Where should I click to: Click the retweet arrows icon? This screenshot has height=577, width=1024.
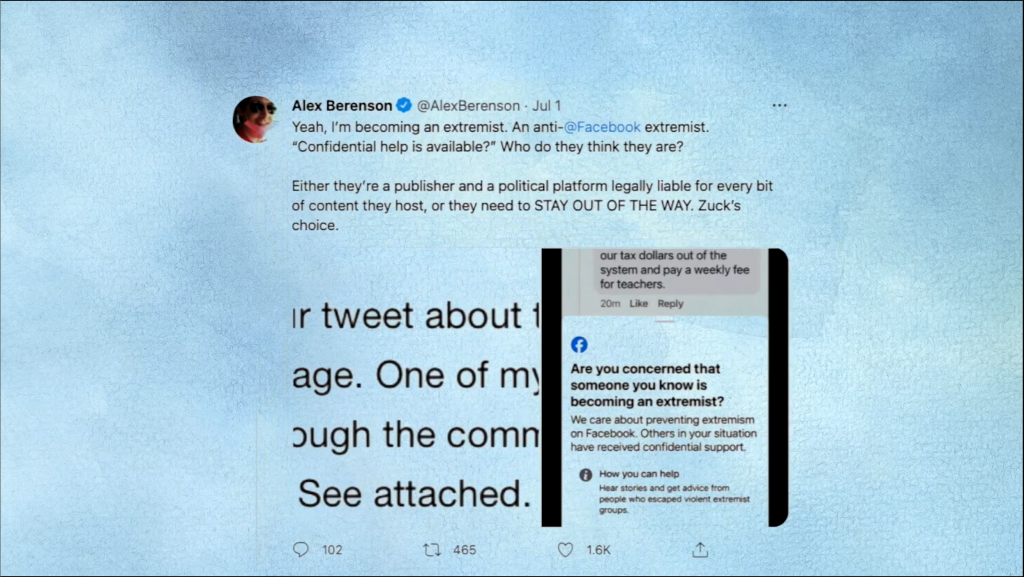click(x=432, y=550)
